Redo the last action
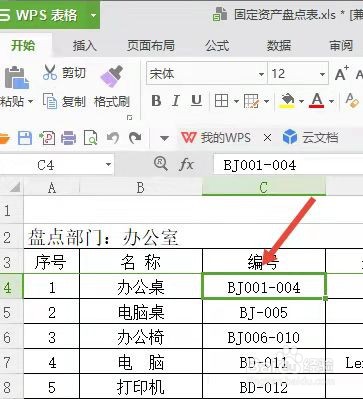 point(135,137)
